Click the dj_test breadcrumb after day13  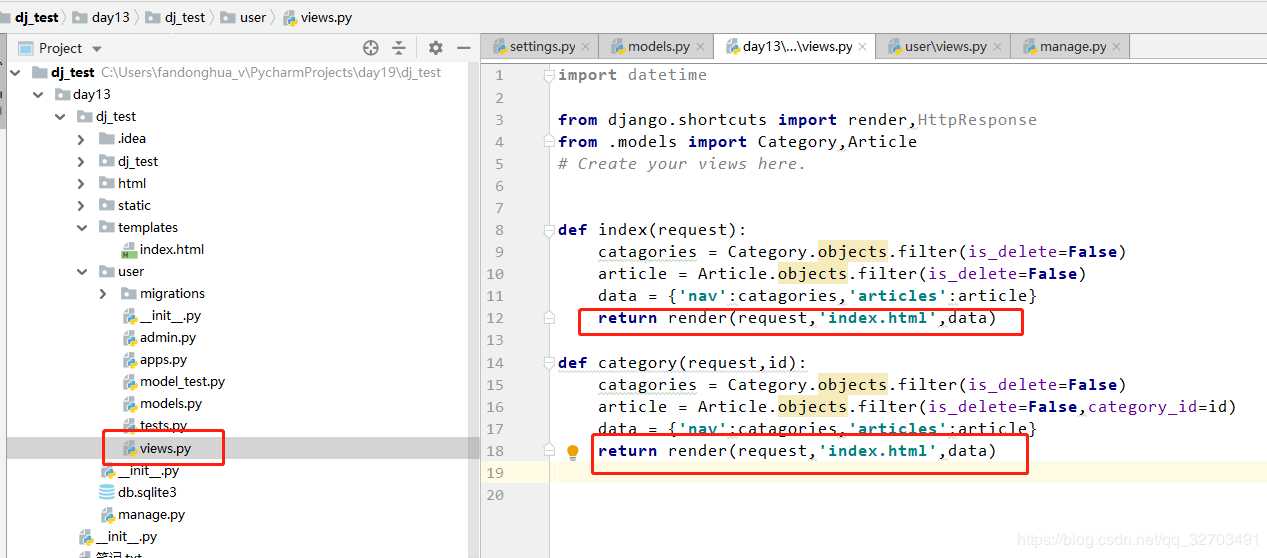[x=175, y=17]
